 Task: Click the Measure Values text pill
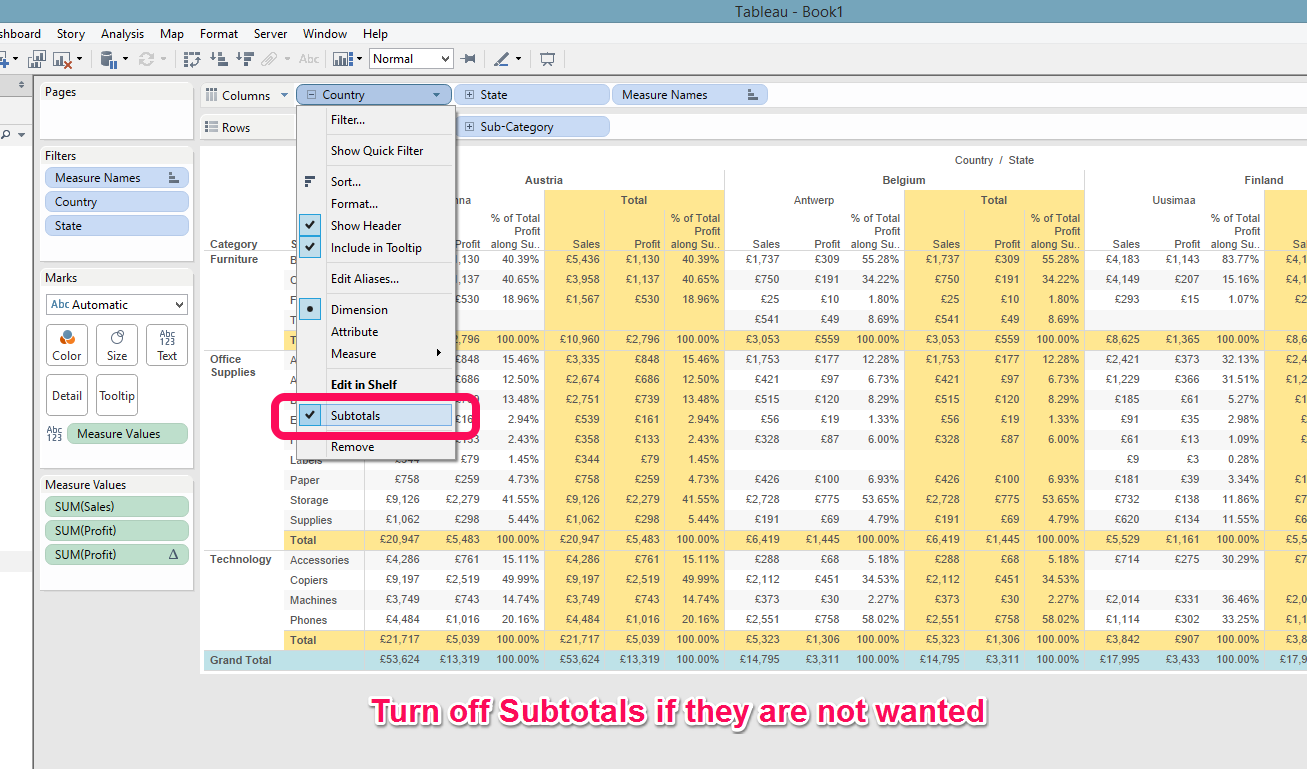tap(127, 434)
